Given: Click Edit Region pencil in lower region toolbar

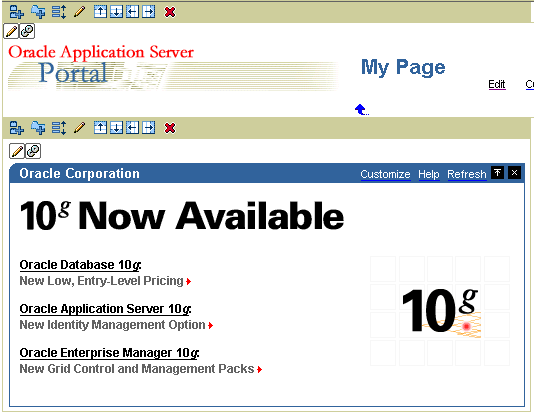Looking at the screenshot, I should tap(79, 128).
